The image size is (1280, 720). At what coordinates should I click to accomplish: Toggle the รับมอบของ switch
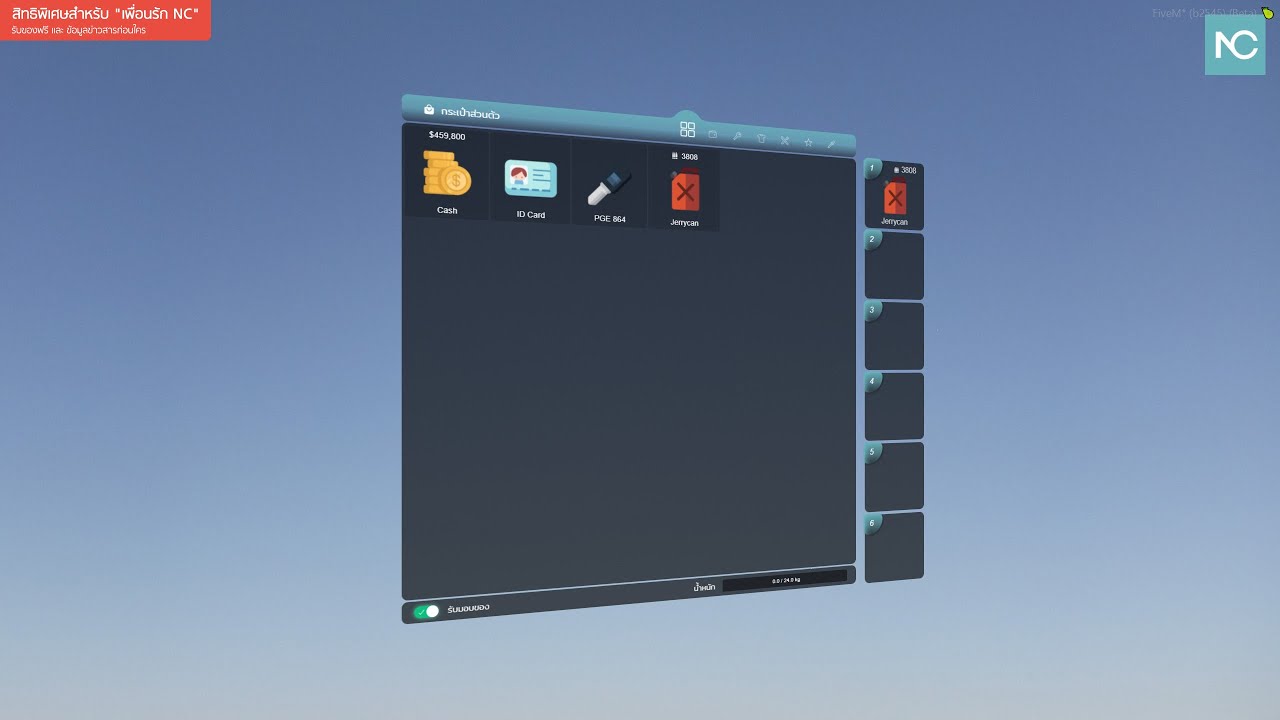point(427,611)
